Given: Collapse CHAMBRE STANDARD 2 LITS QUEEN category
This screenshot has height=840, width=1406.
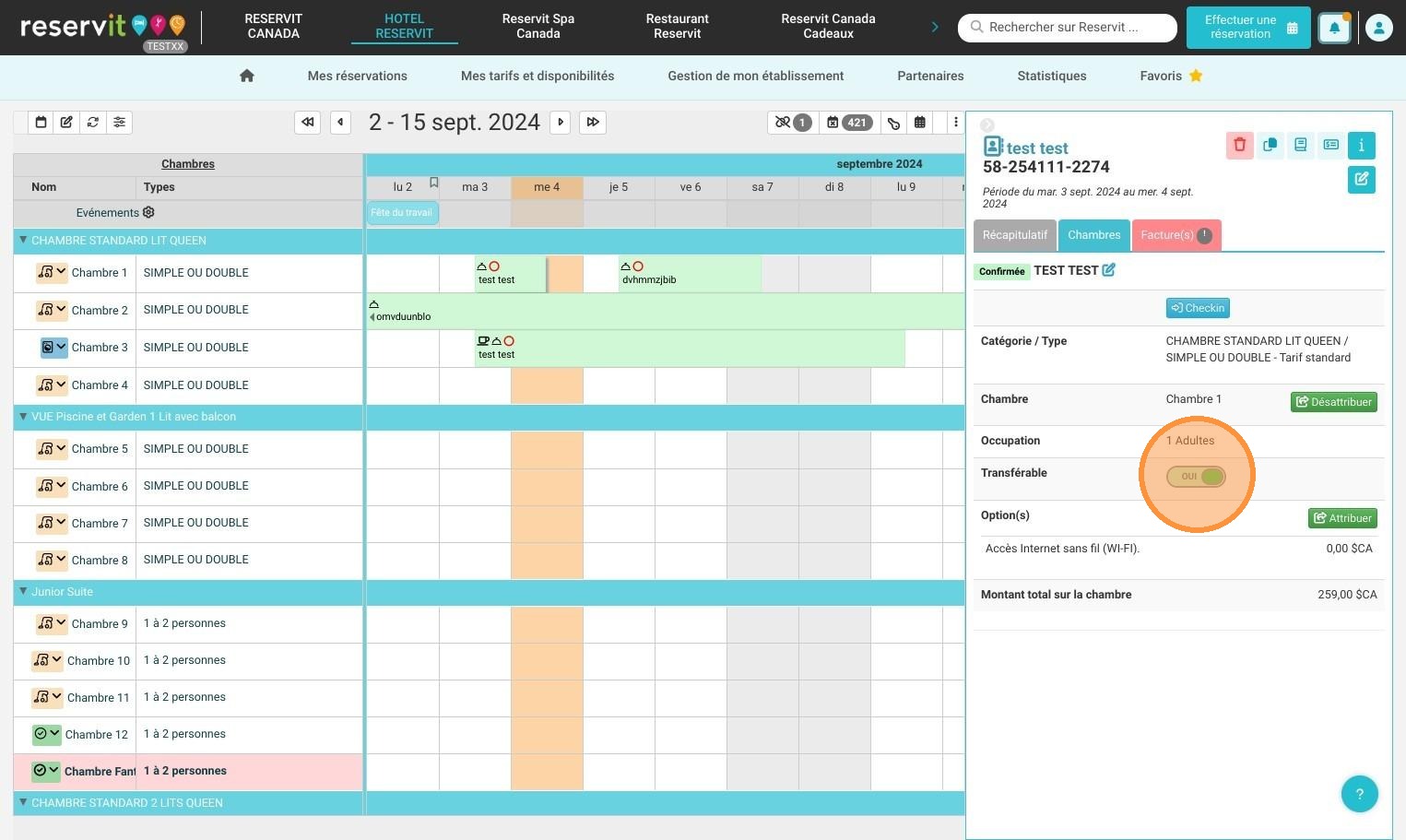Looking at the screenshot, I should 23,802.
